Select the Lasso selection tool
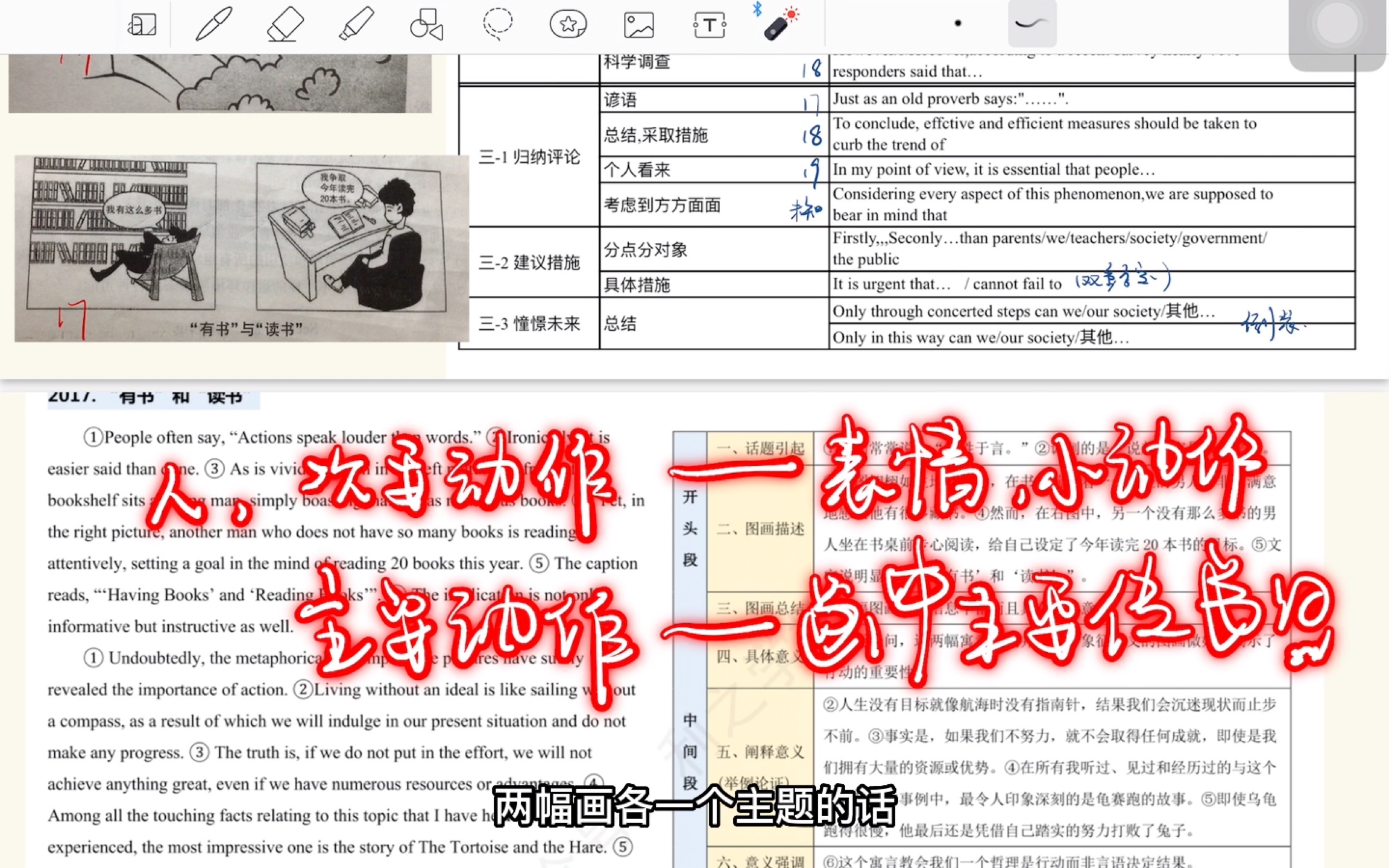This screenshot has width=1389, height=868. [497, 24]
